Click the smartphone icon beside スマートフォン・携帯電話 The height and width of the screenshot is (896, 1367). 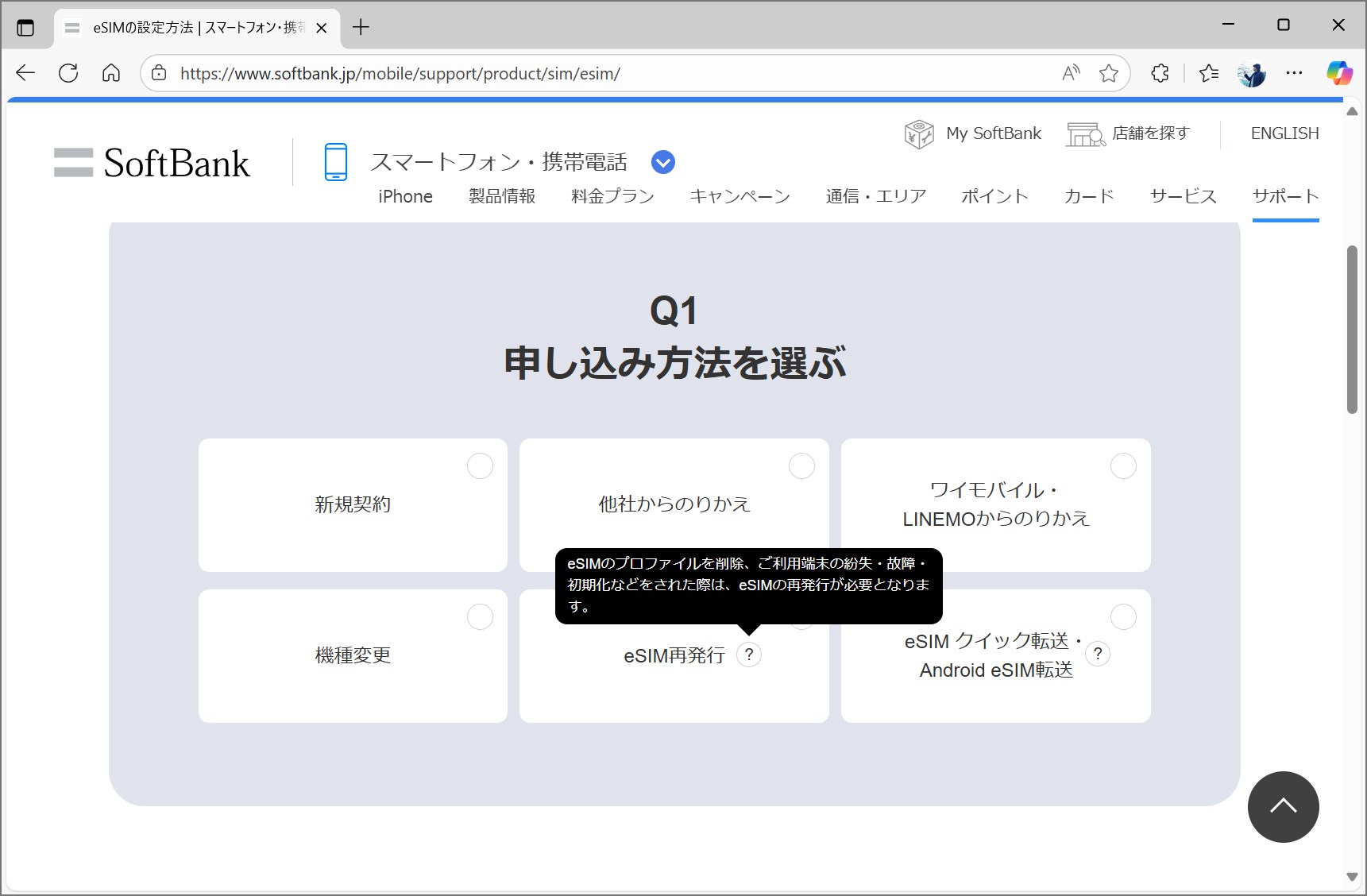coord(336,161)
